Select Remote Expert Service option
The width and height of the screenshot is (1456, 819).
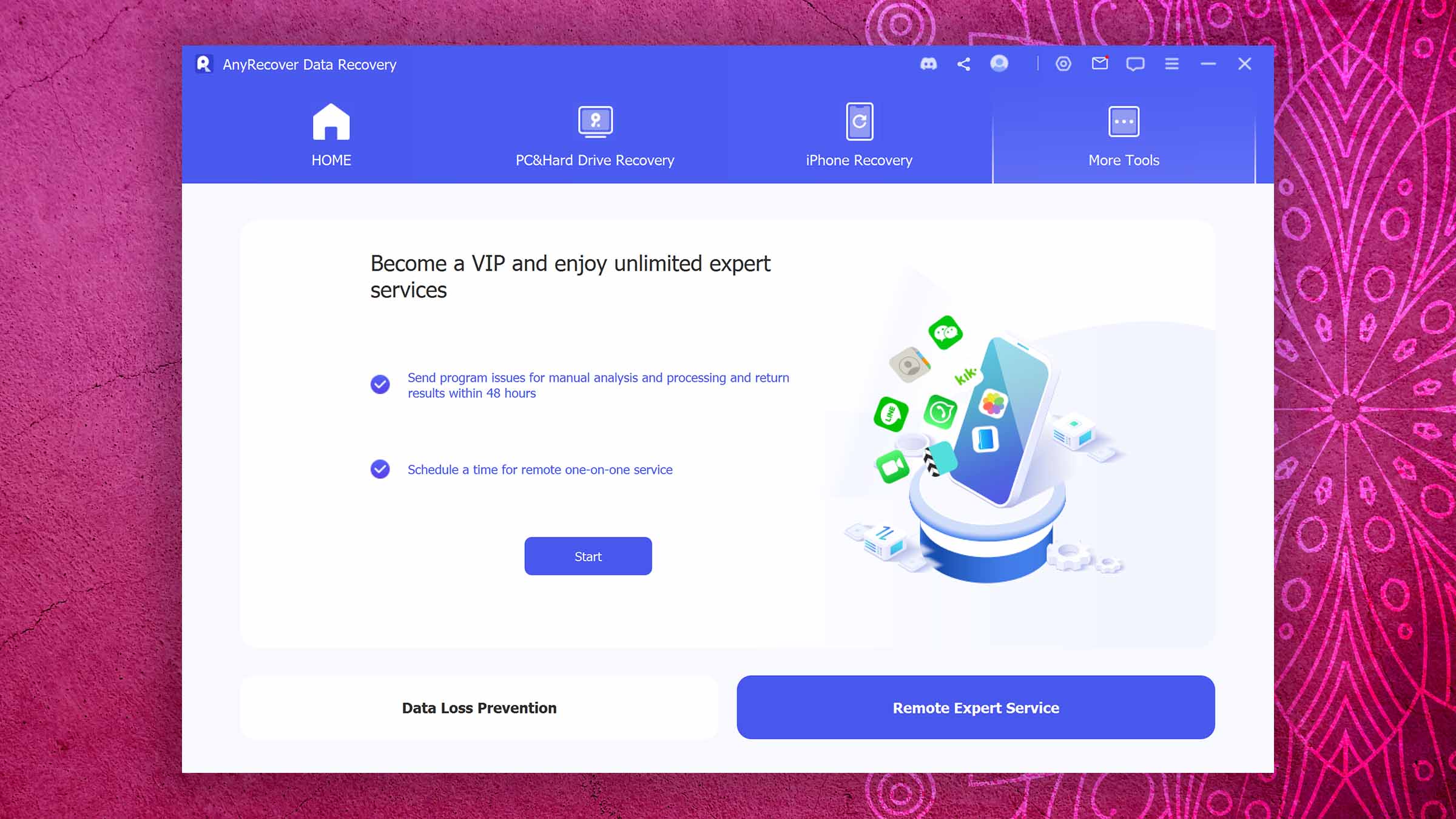click(x=976, y=707)
